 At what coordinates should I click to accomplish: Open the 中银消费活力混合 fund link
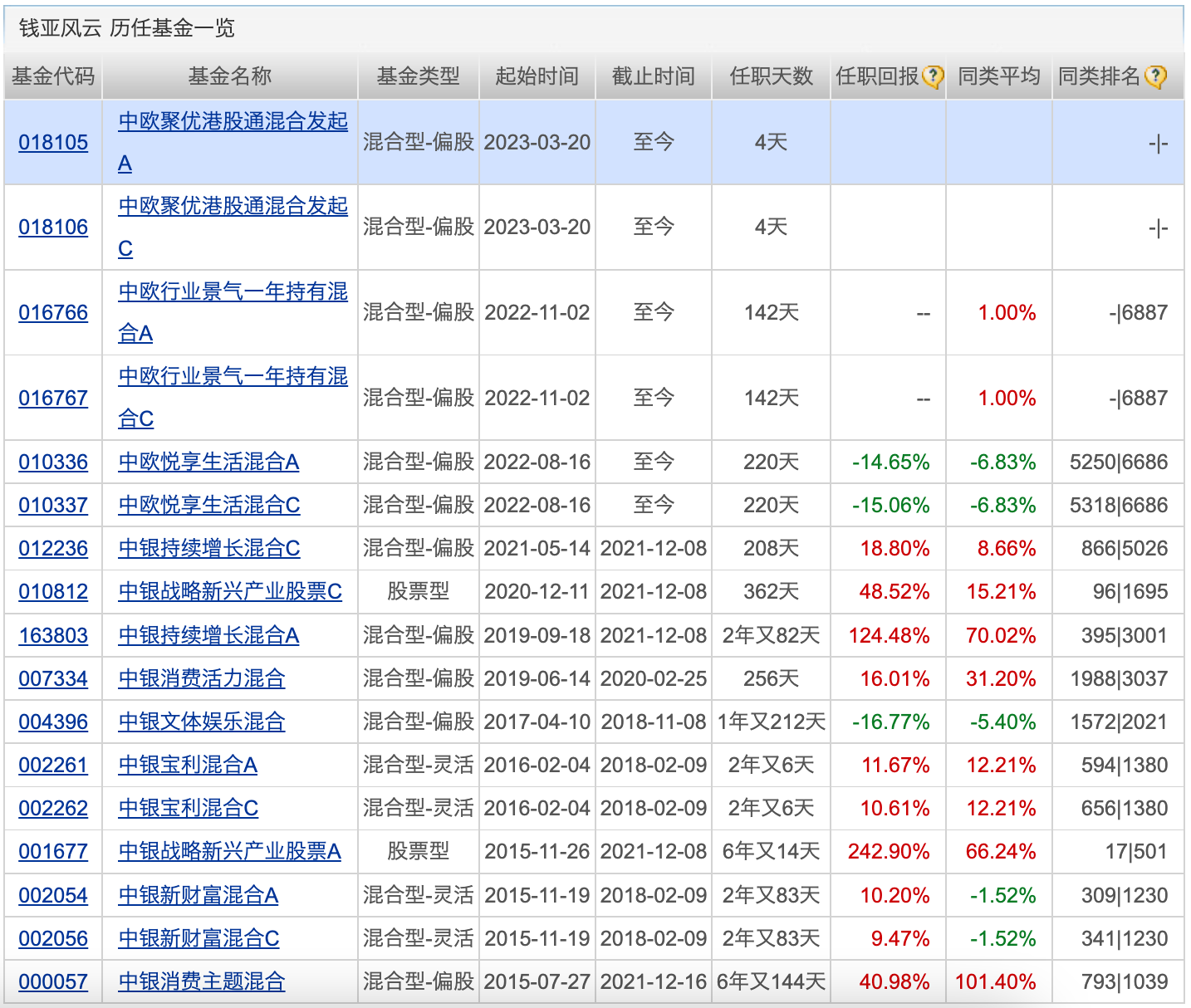click(202, 678)
